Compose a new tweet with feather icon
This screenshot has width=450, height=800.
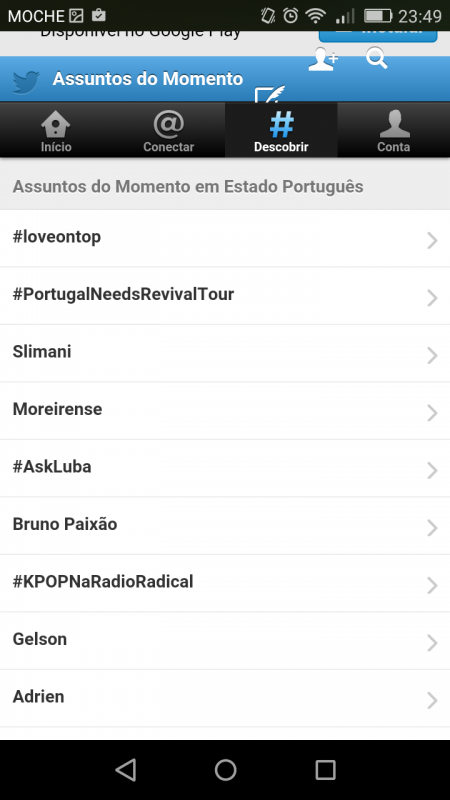270,94
